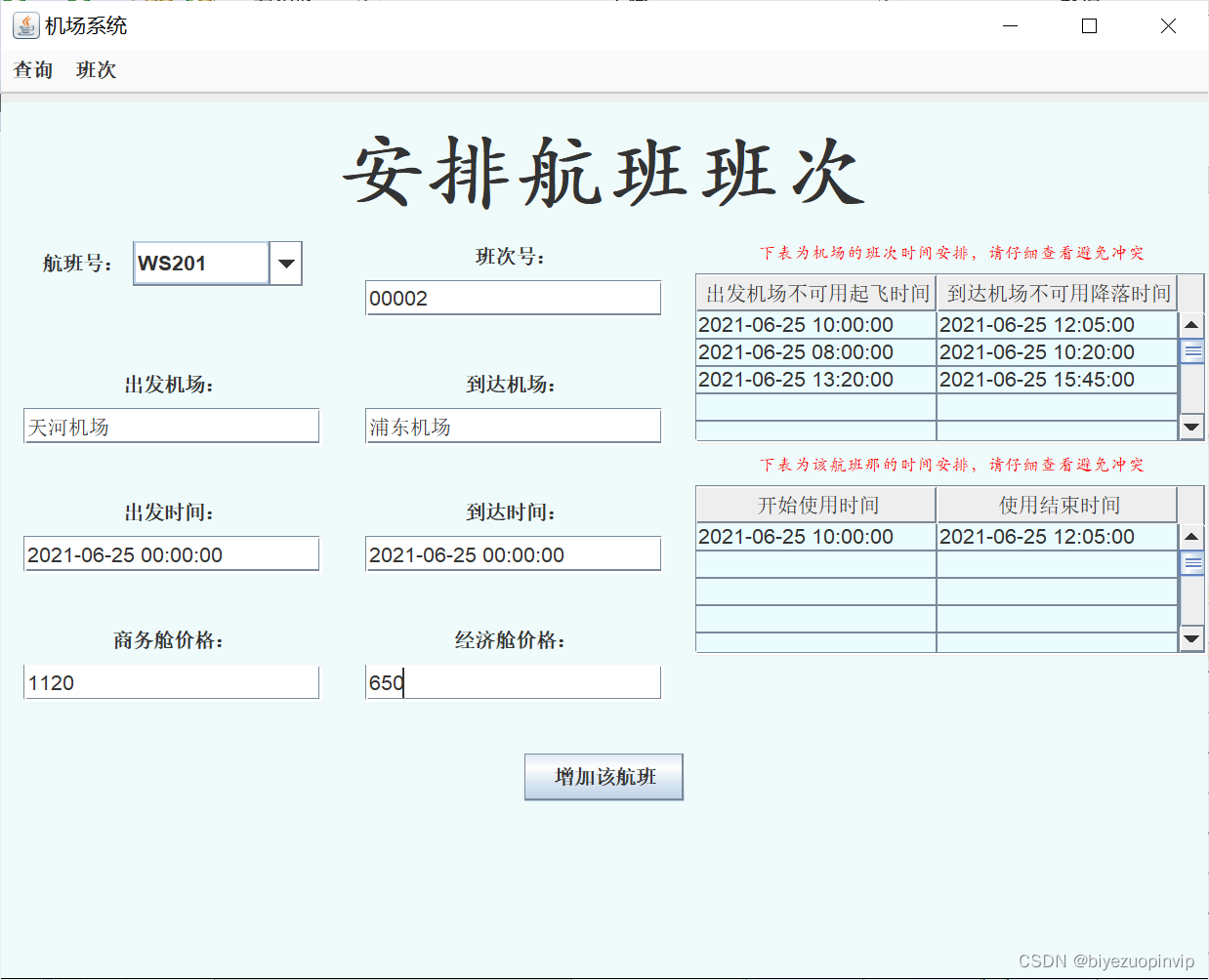Click the 出发机场不可用起飞时间 column header

815,292
